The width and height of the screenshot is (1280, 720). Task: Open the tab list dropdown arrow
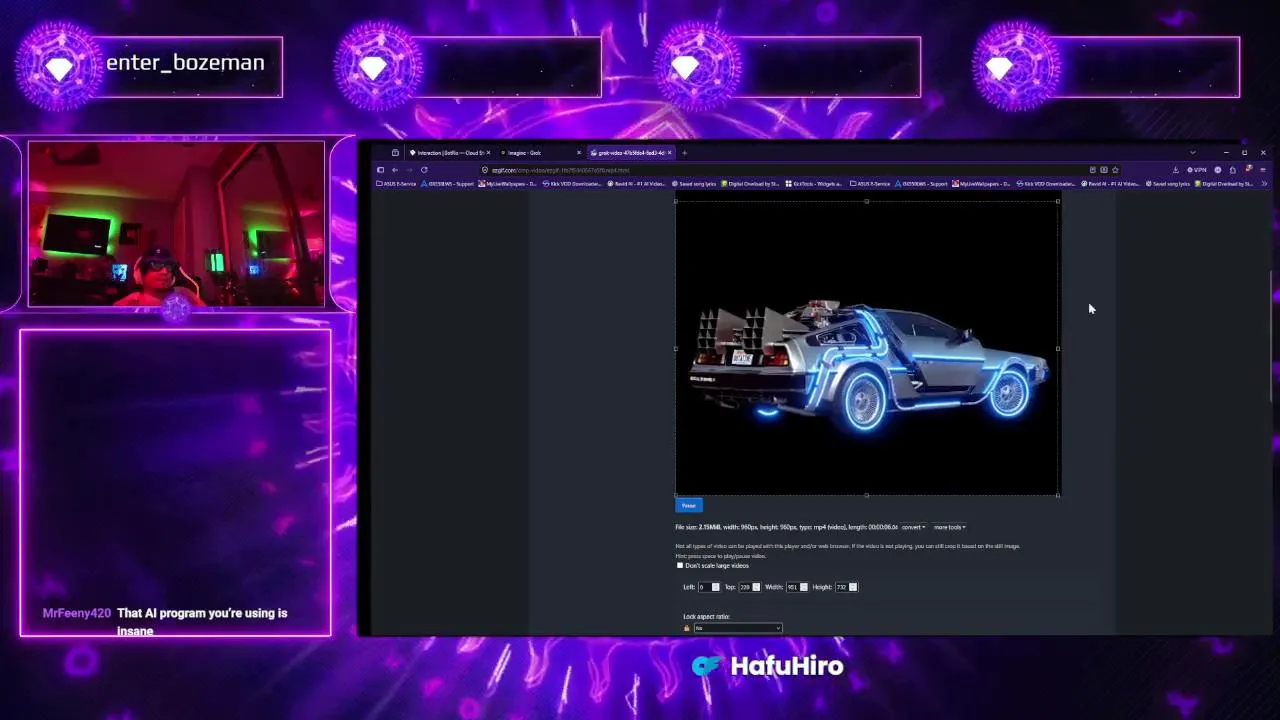tap(1192, 153)
